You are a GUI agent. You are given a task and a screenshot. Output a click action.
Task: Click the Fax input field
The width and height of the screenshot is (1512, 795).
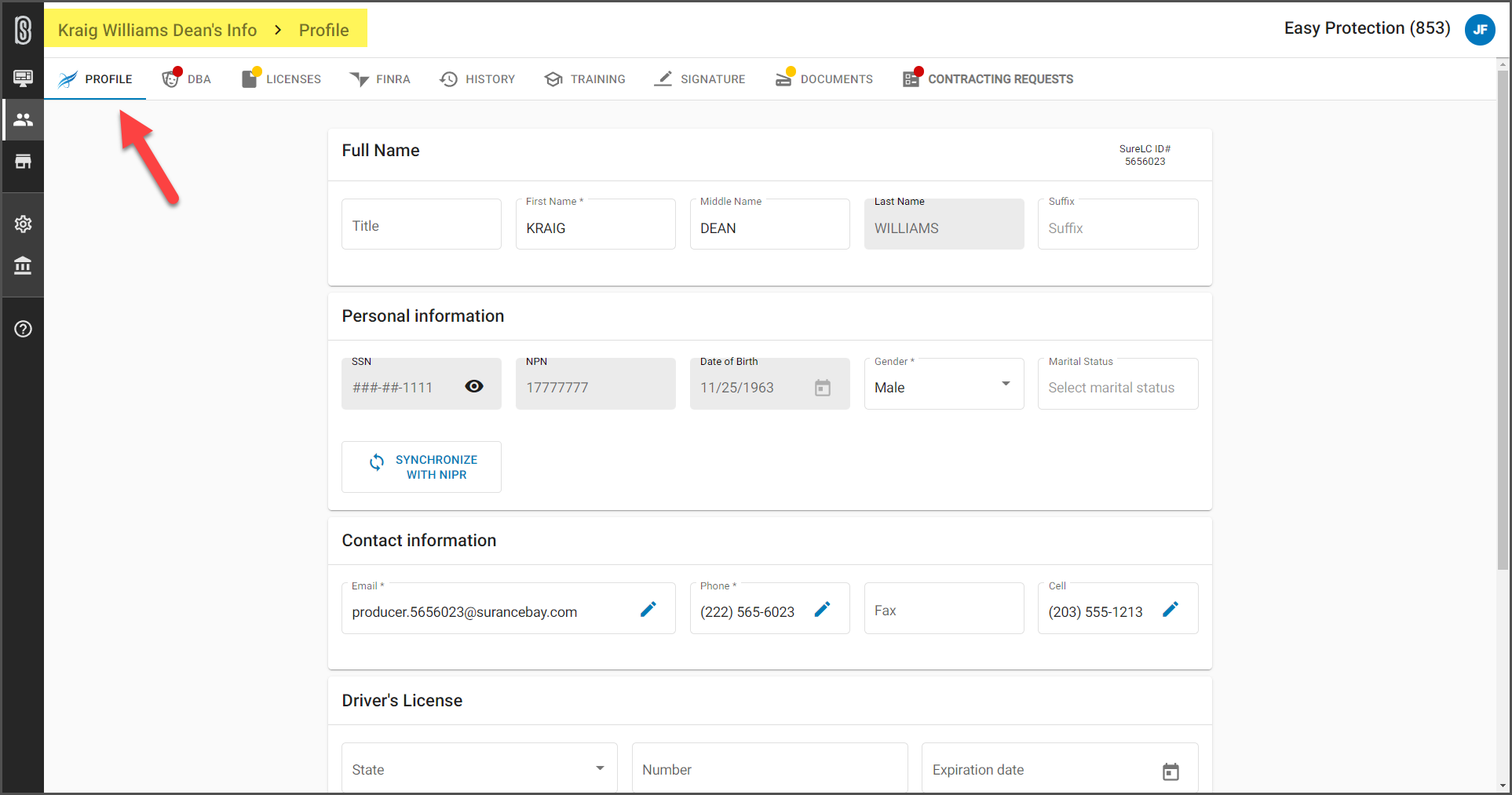944,608
